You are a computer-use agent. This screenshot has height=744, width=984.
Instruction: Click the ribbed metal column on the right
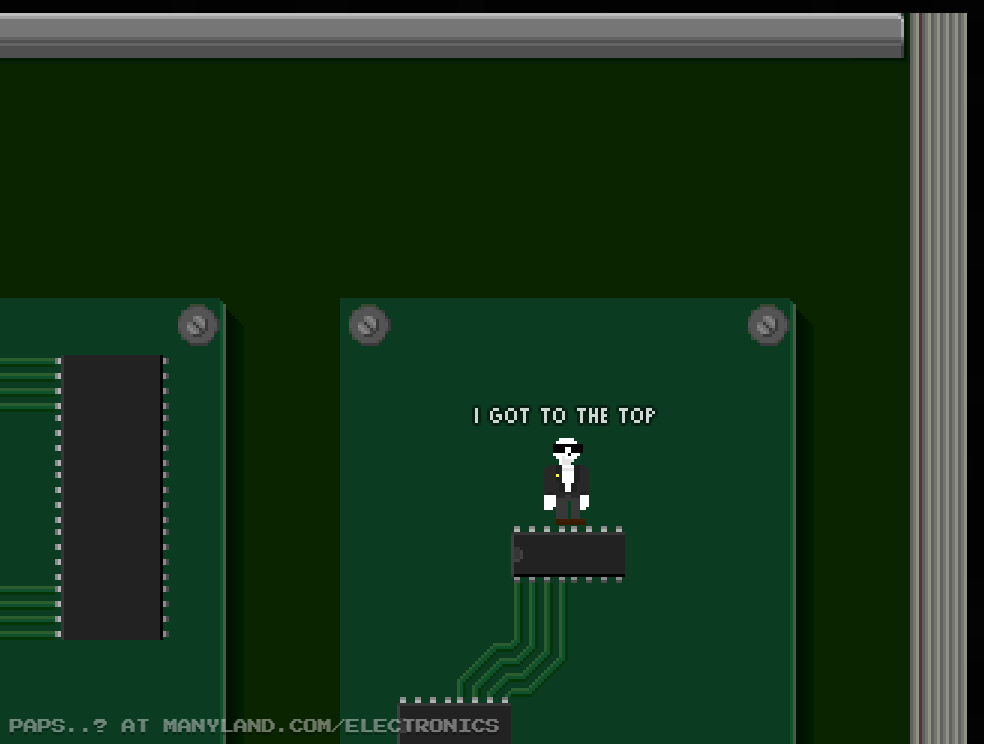tap(938, 380)
